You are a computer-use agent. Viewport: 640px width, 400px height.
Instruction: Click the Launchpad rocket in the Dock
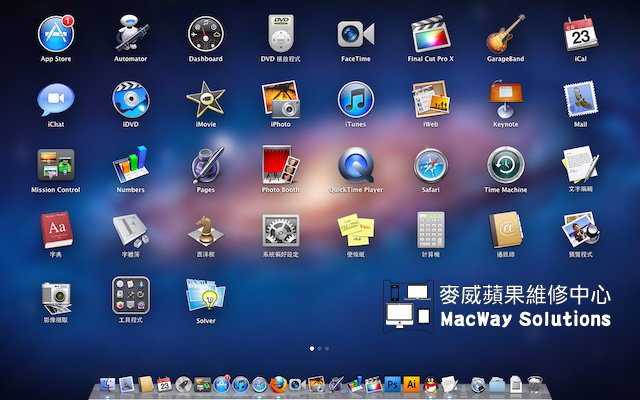click(183, 384)
